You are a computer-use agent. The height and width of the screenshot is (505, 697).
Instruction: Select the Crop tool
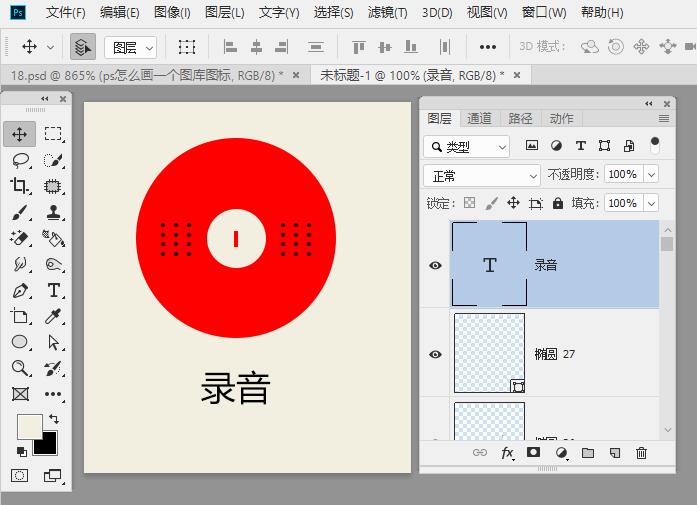click(20, 186)
